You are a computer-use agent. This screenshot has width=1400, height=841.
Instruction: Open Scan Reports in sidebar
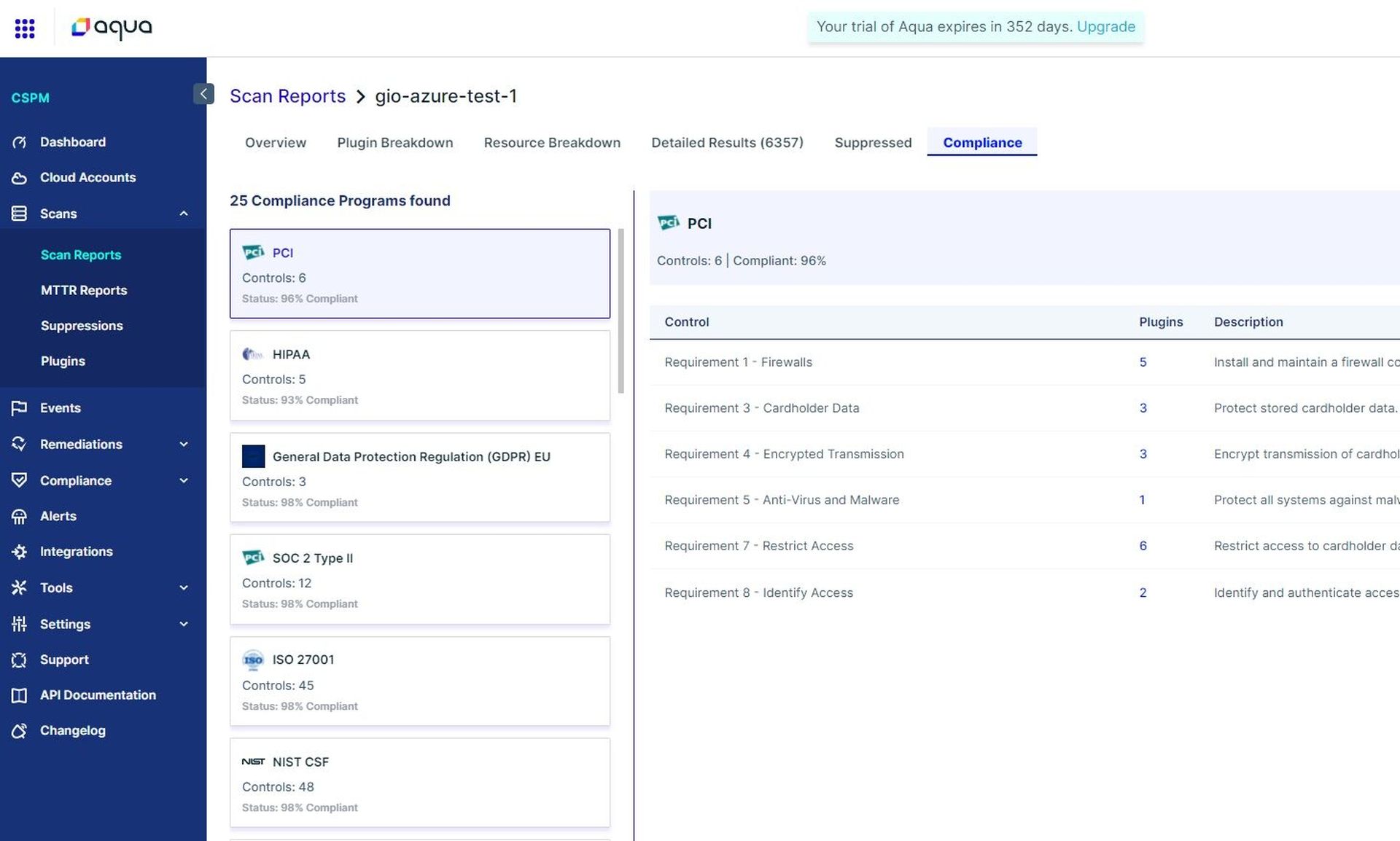tap(81, 255)
